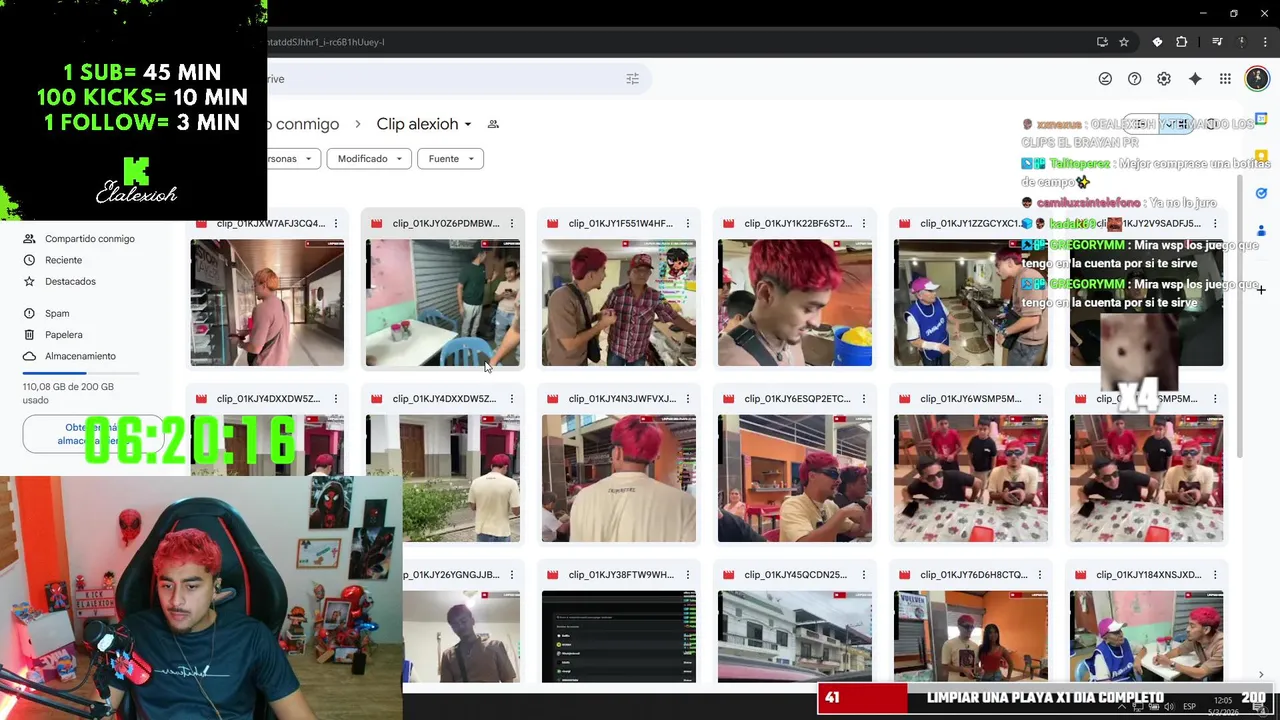Open the Spam section
Viewport: 1280px width, 720px height.
[57, 313]
